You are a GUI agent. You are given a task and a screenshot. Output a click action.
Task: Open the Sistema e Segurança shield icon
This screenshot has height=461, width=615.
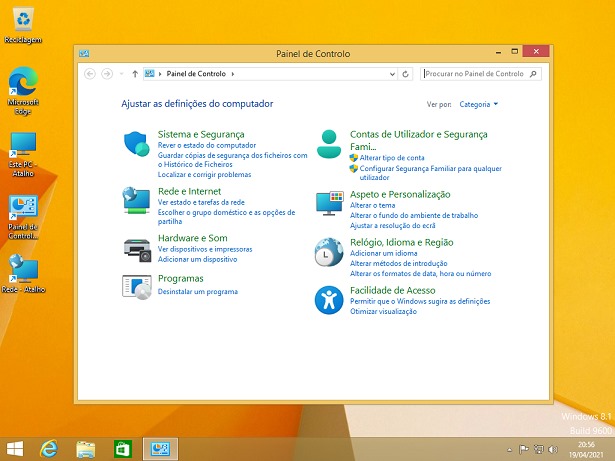[136, 144]
